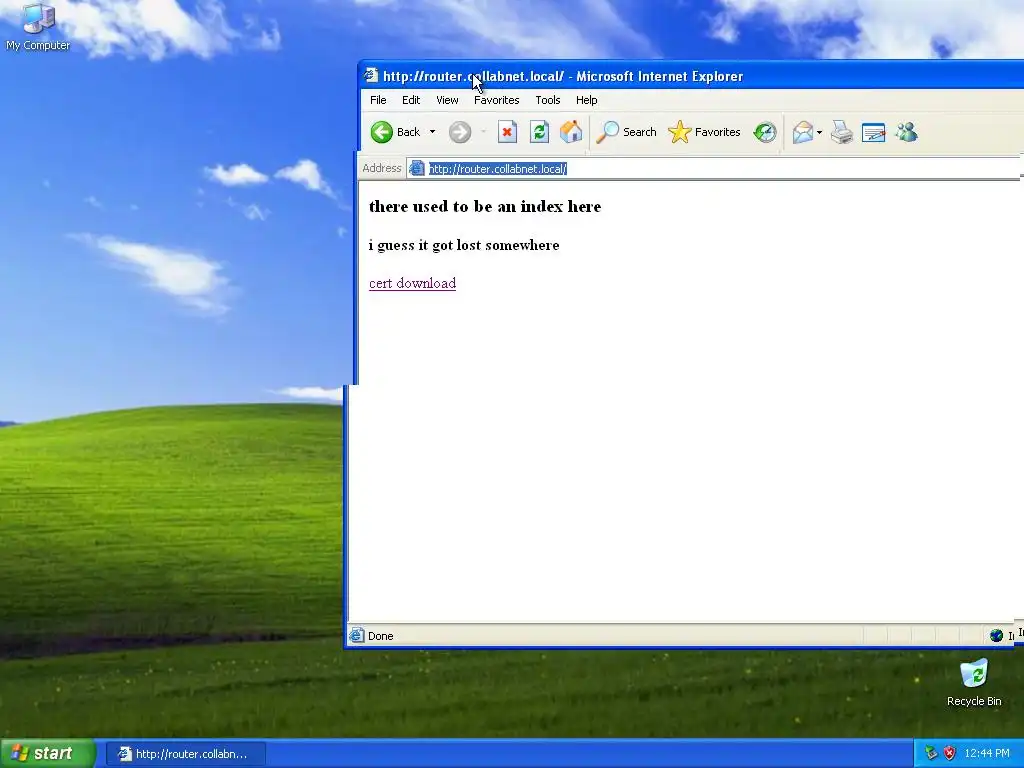Open the View menu
1024x768 pixels.
pos(447,100)
